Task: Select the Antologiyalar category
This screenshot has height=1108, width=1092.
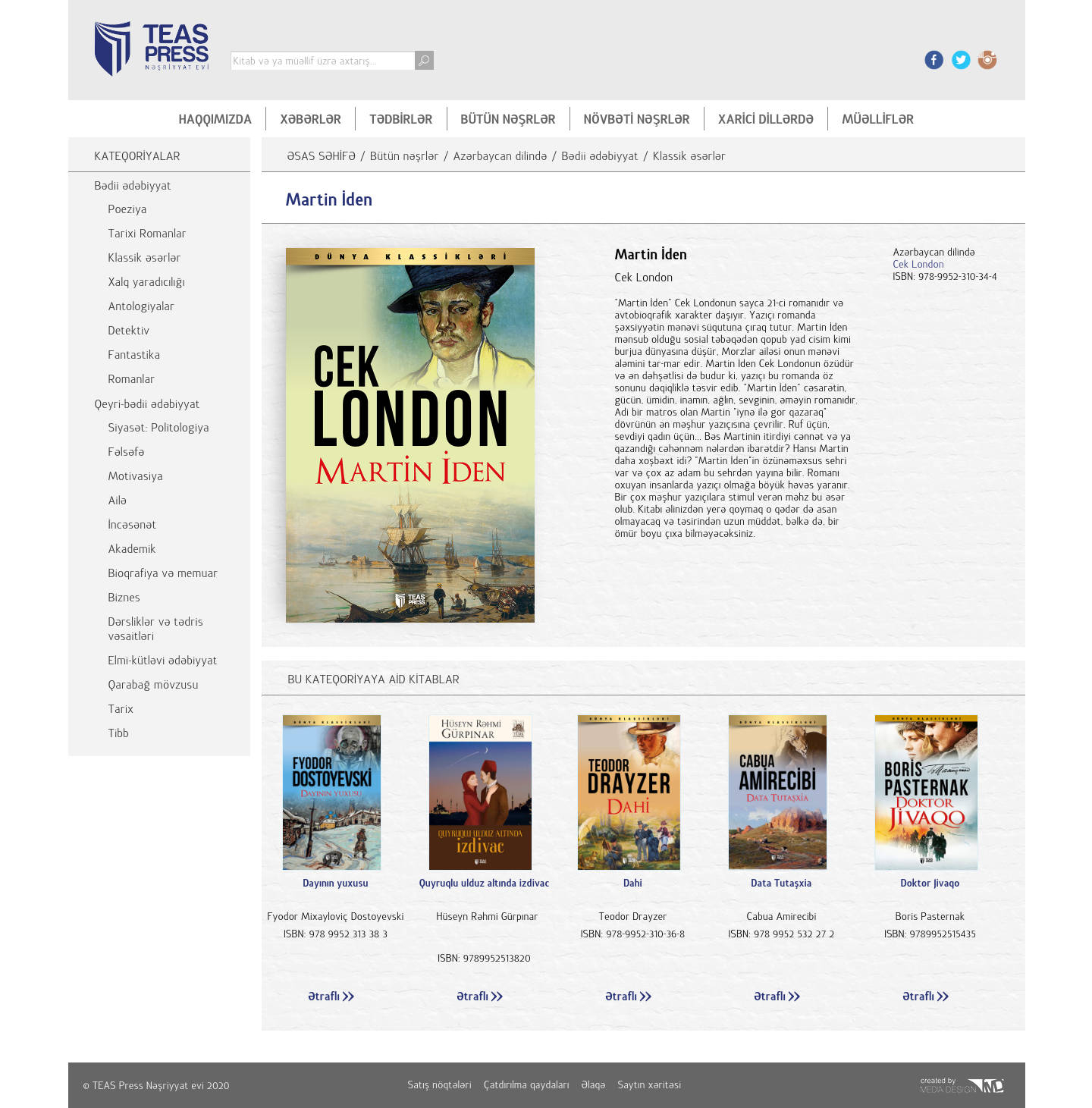Action: coord(141,306)
